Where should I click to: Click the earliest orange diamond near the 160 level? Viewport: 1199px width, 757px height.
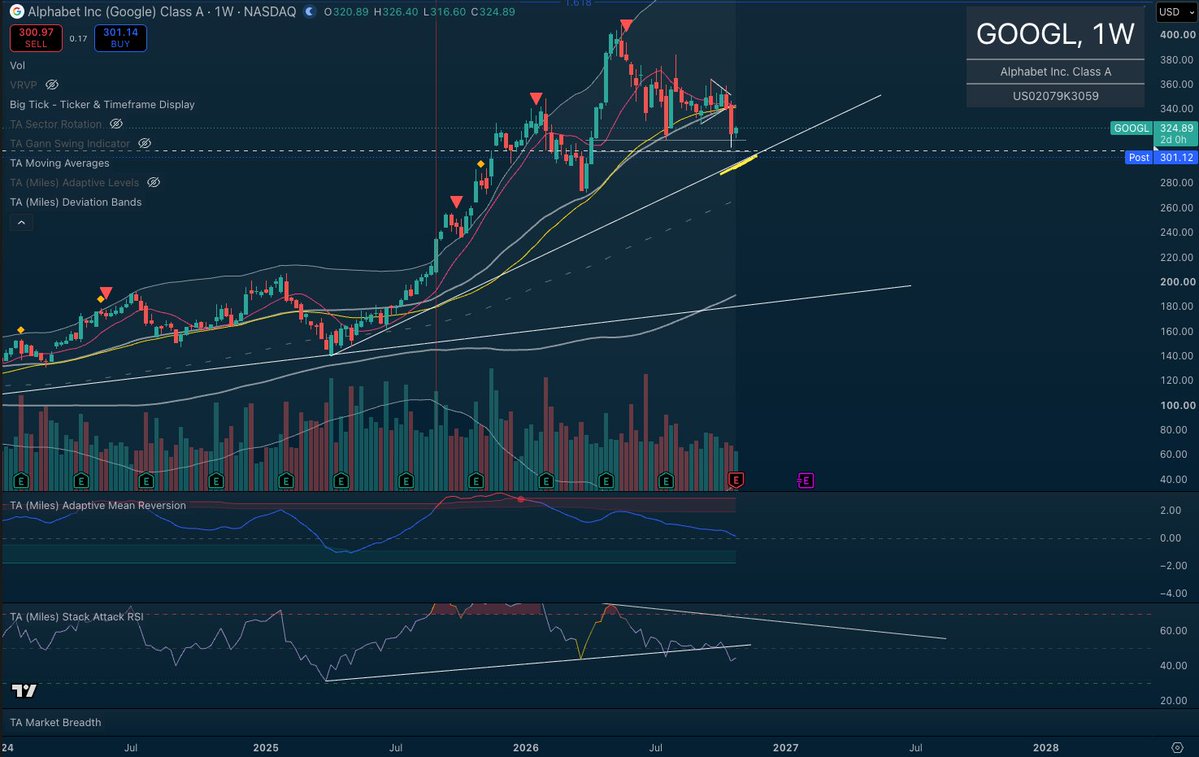[21, 330]
